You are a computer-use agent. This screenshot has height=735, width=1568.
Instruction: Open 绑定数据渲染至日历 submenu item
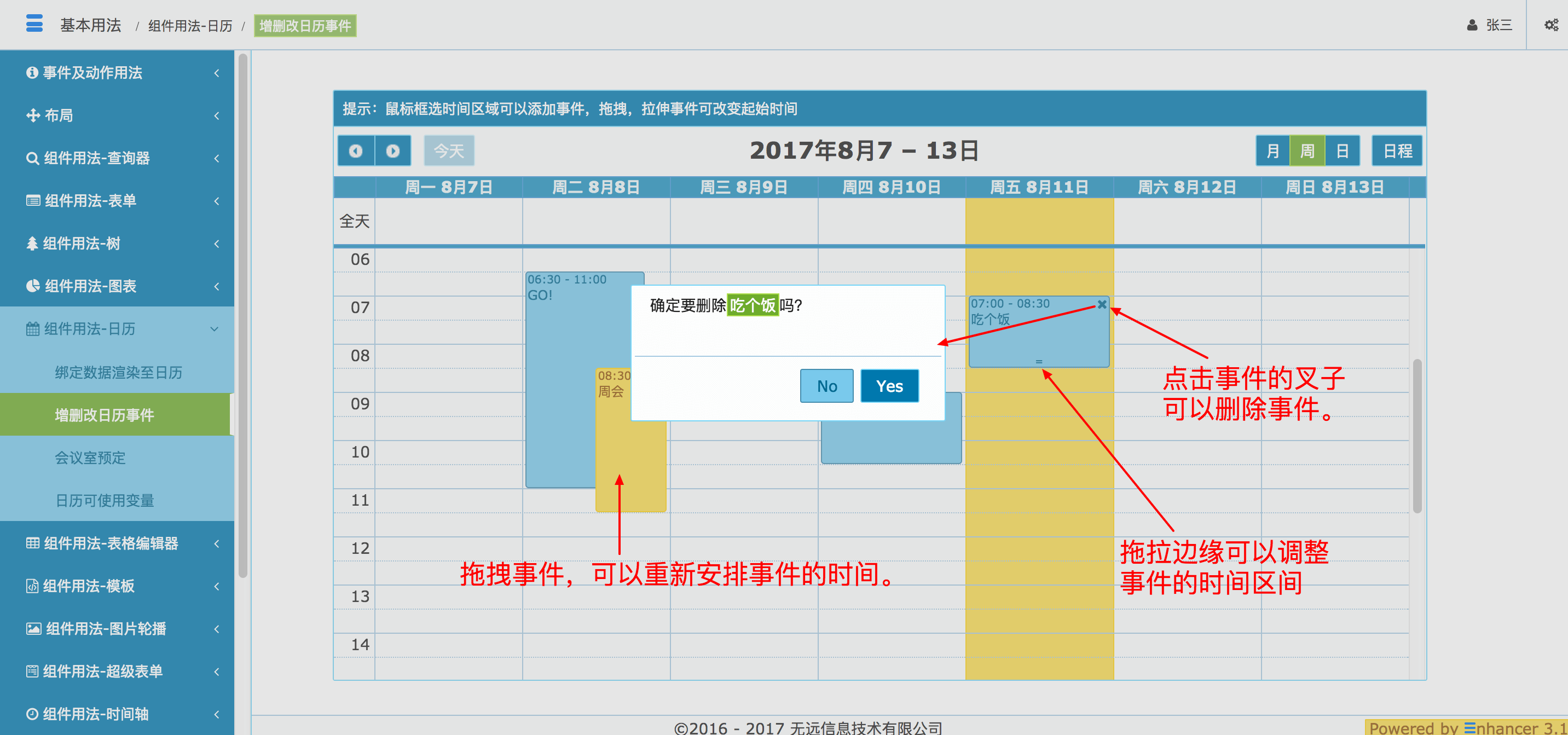[119, 372]
